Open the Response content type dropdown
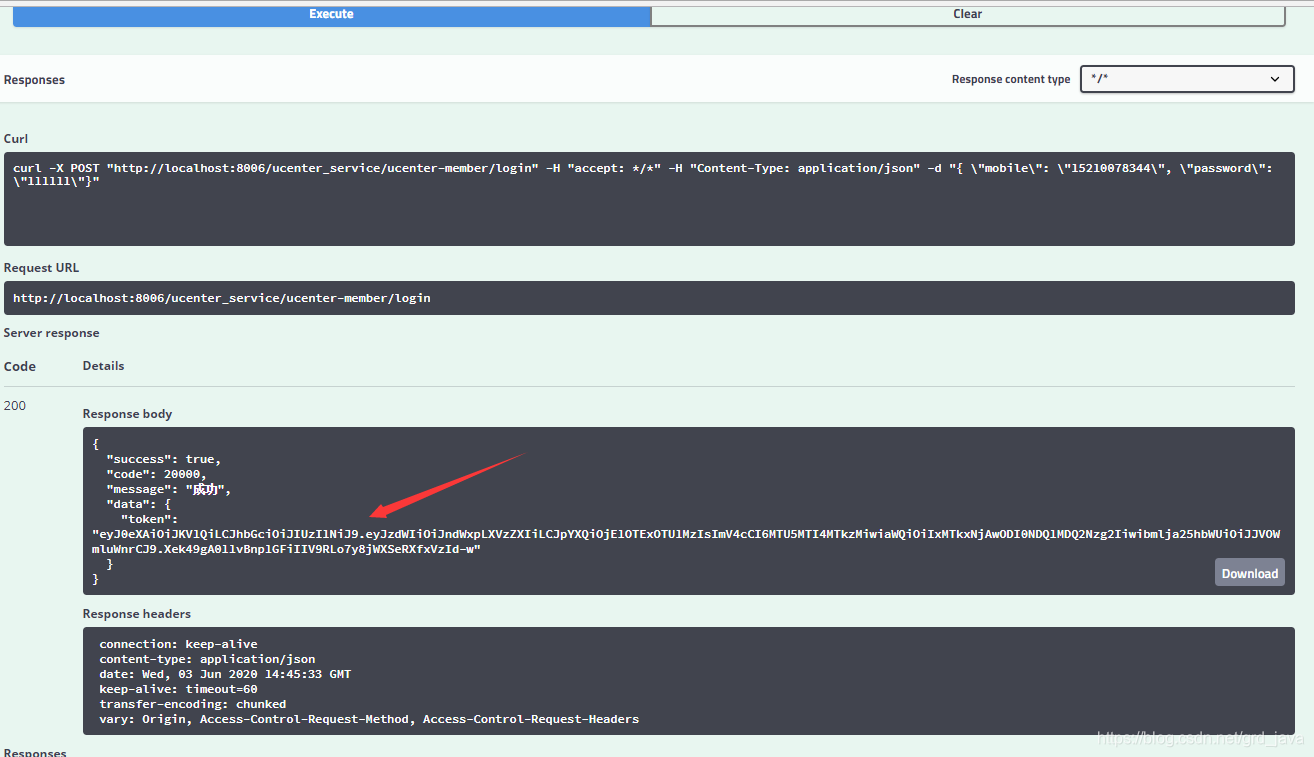Screen dimensions: 1314x757 coord(1187,79)
